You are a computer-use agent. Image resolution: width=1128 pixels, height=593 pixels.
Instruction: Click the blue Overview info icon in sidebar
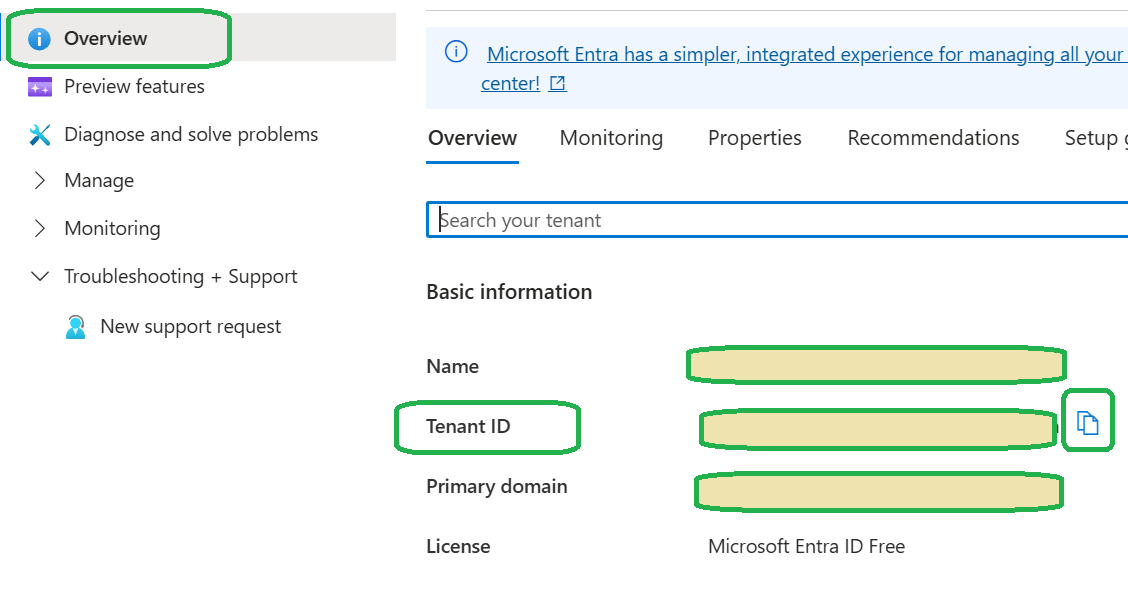tap(39, 39)
